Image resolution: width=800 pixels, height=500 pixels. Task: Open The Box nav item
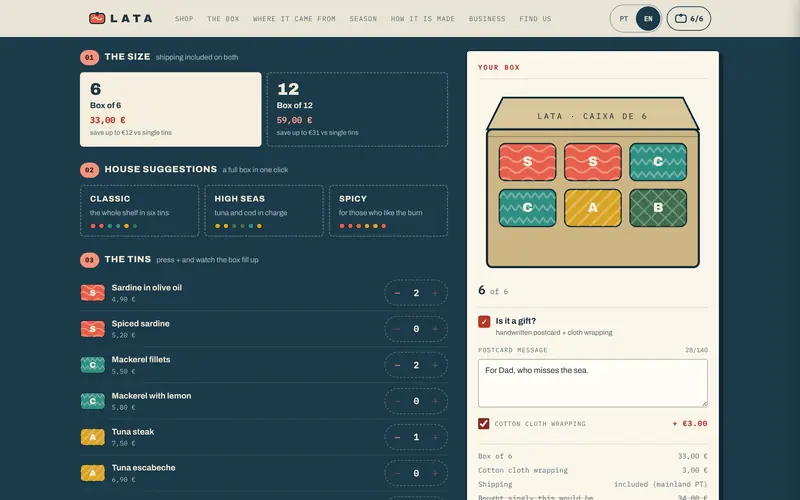(x=223, y=19)
